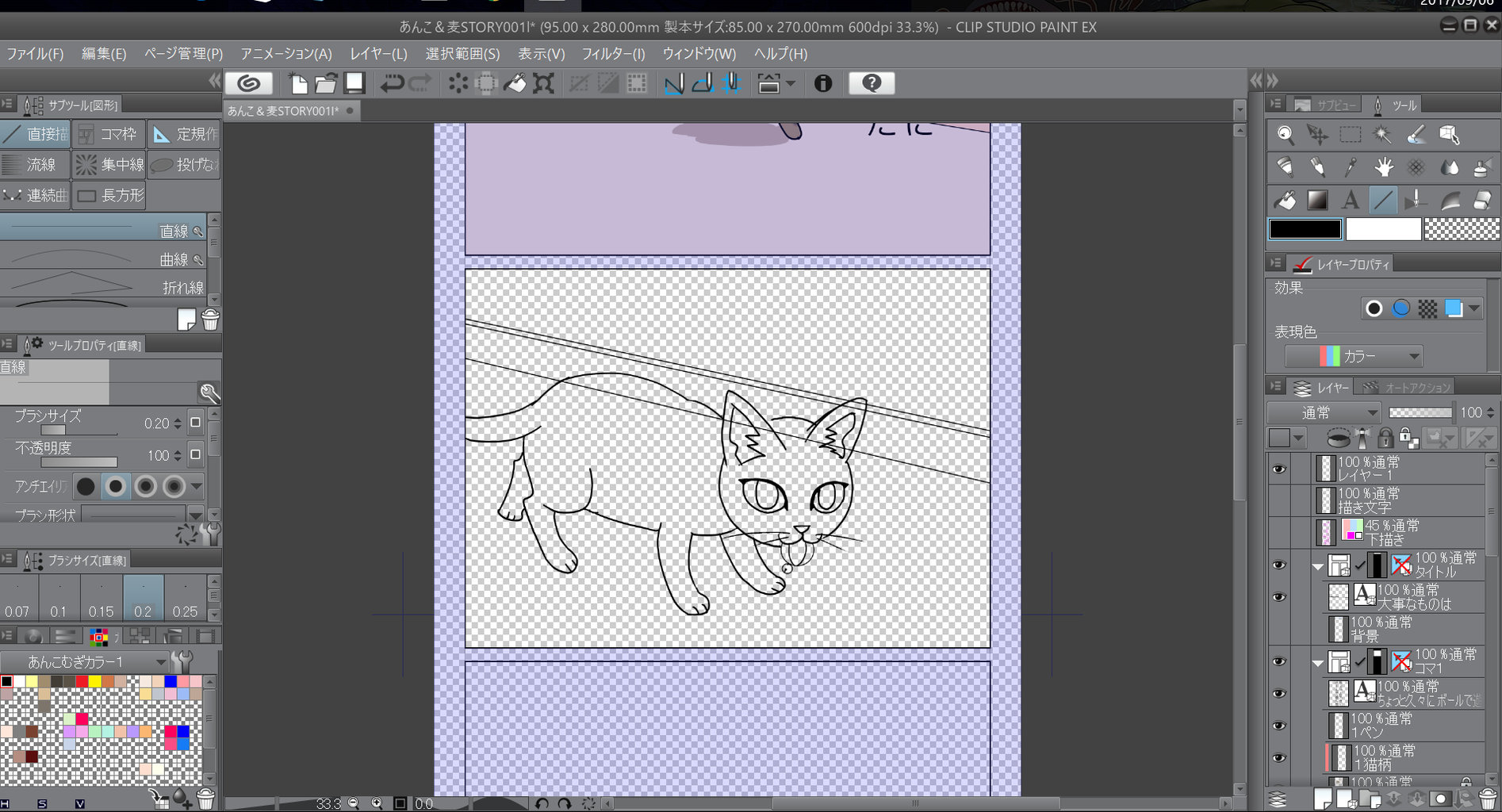
Task: Expand the ブラシ形状 dropdown
Action: 195,515
